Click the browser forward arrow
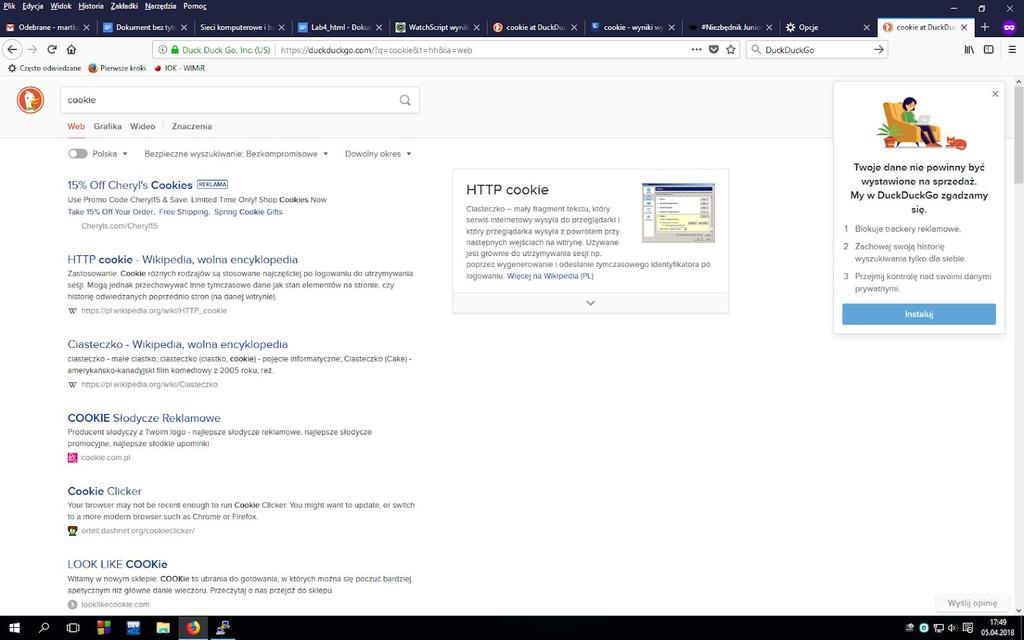The image size is (1024, 640). [32, 50]
